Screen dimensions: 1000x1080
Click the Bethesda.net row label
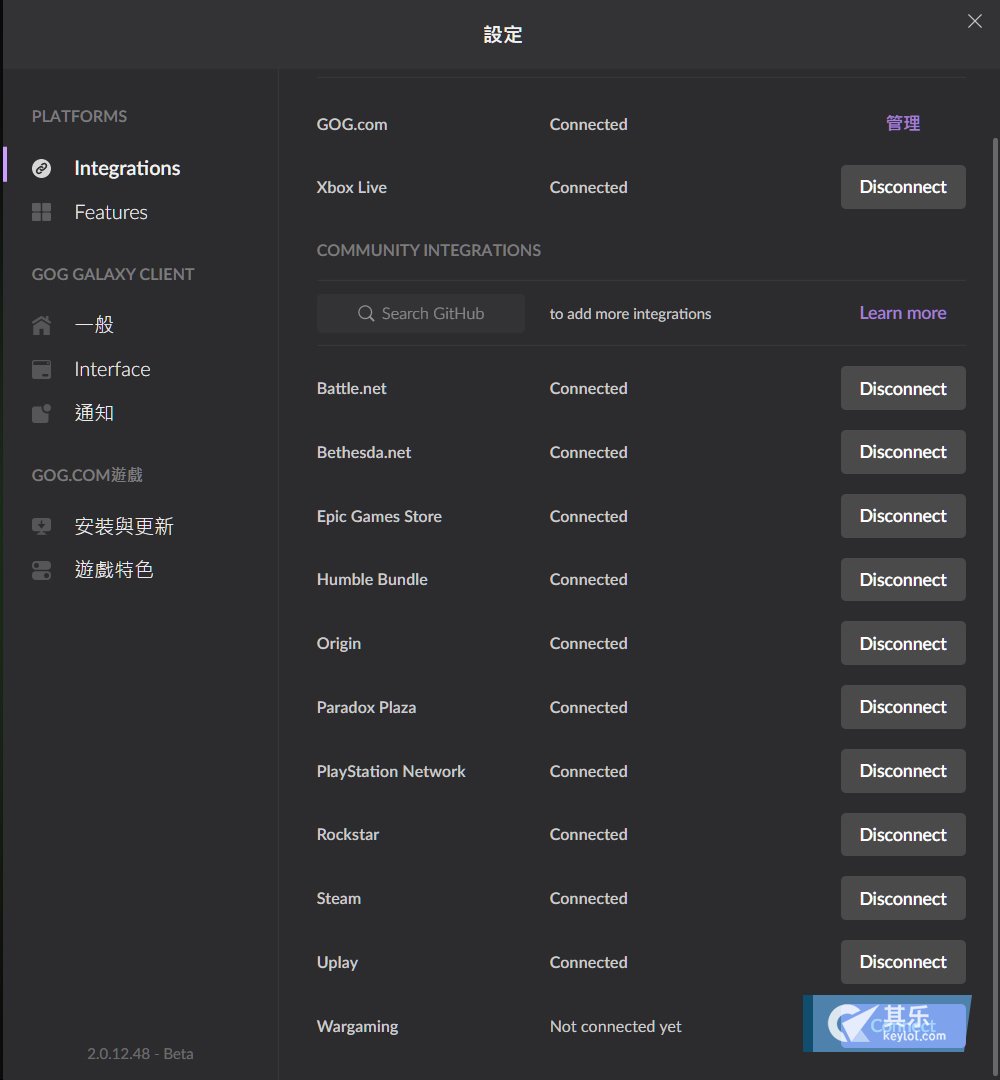(364, 453)
